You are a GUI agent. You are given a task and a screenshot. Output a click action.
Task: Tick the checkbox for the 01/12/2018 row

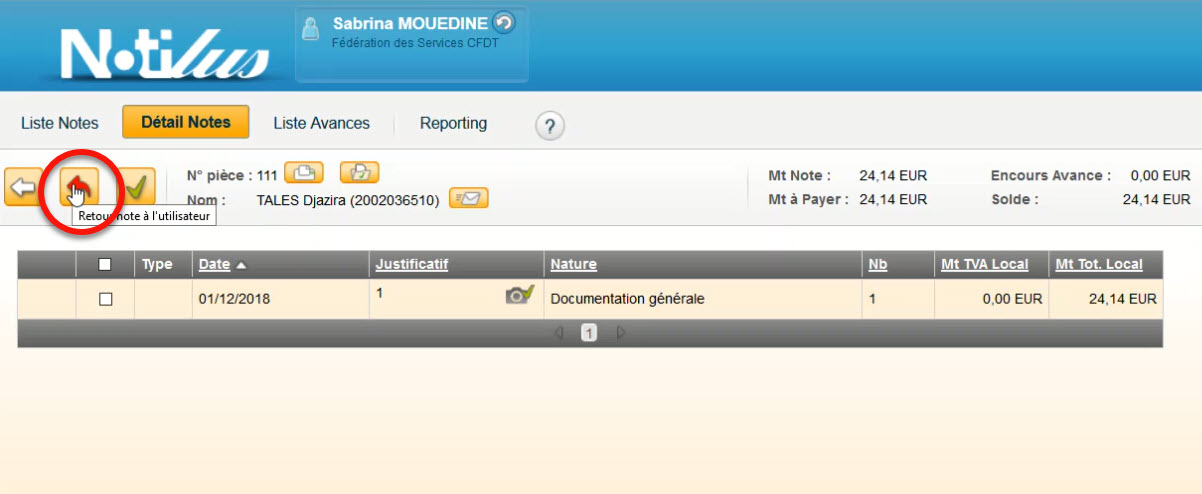[105, 299]
